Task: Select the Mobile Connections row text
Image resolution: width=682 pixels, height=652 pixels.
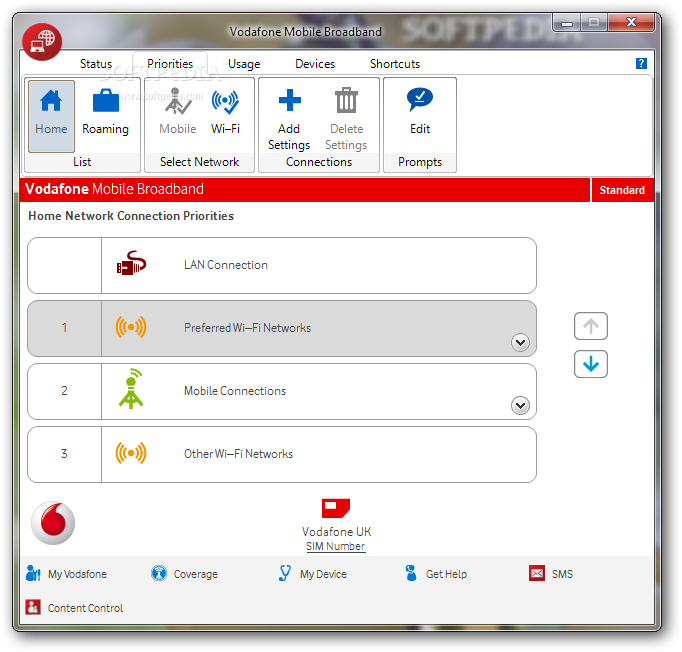Action: [x=235, y=391]
